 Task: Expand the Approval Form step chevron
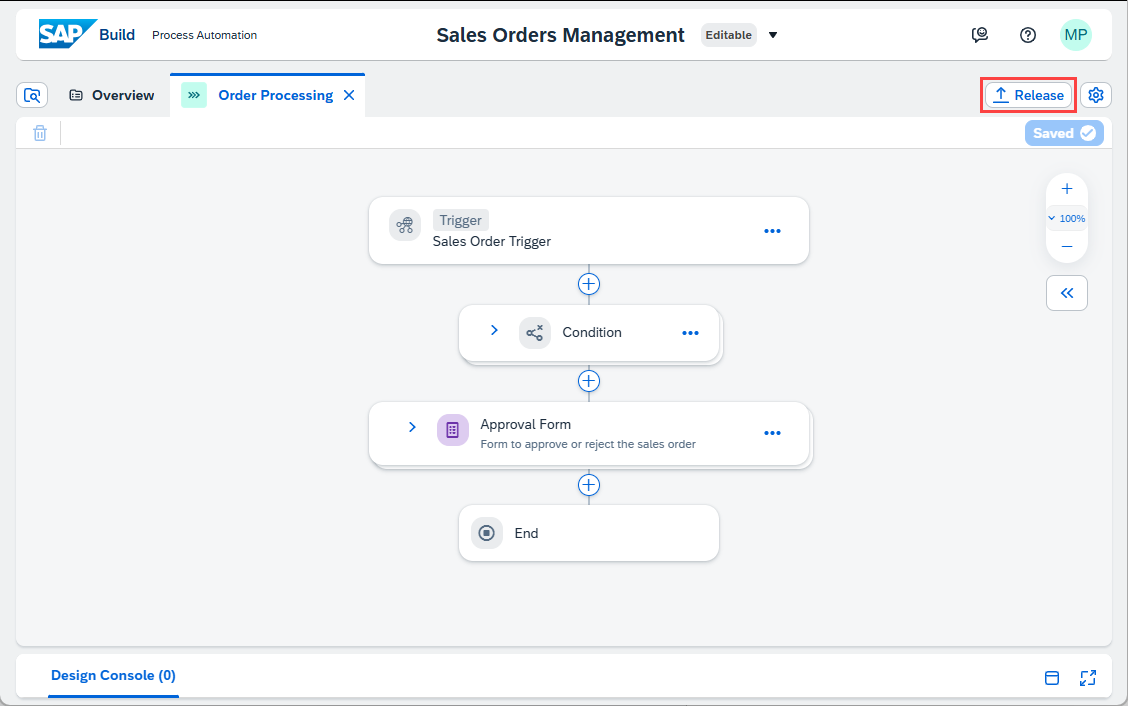pos(412,427)
